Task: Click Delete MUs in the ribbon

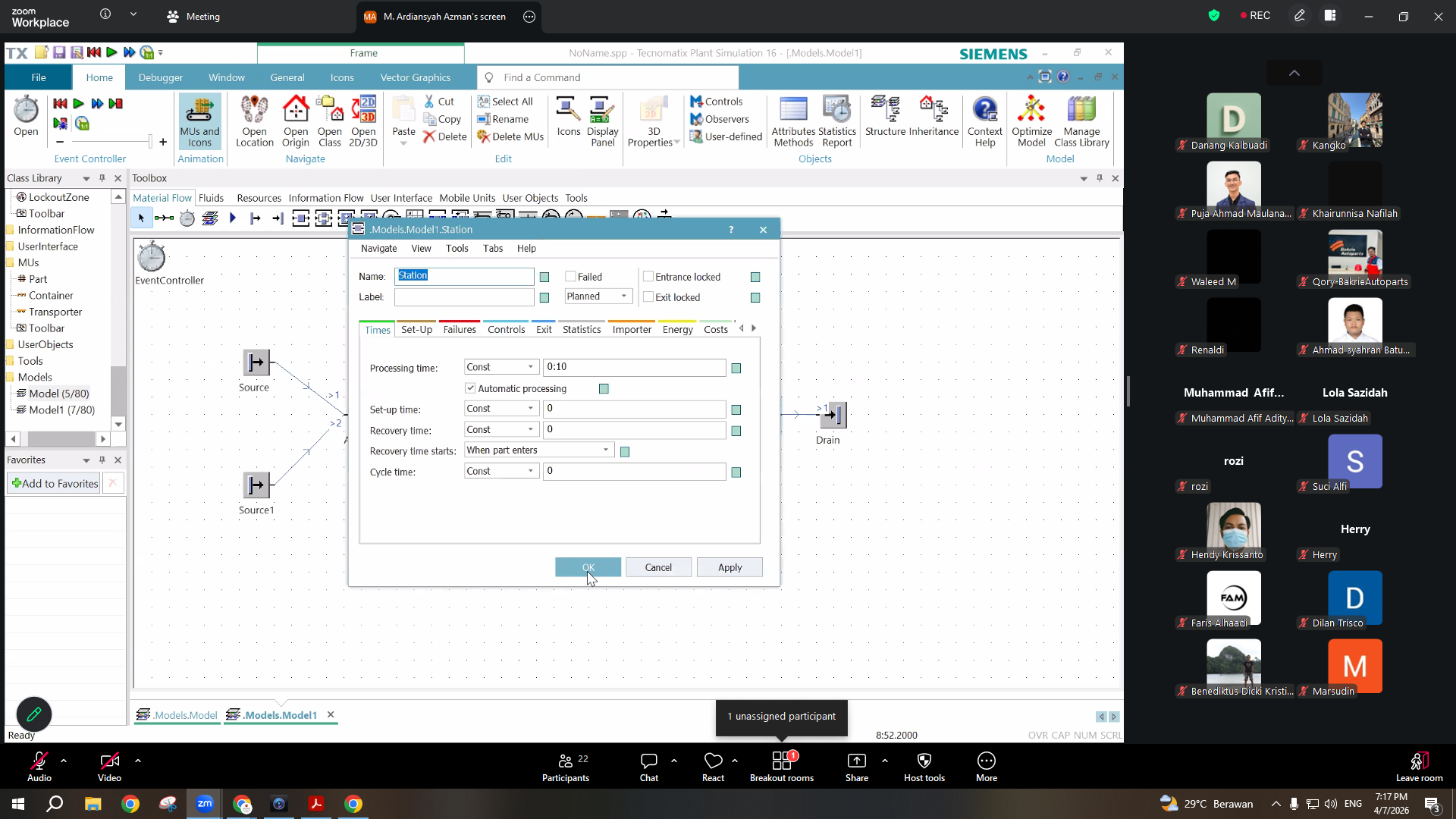Action: [x=510, y=136]
